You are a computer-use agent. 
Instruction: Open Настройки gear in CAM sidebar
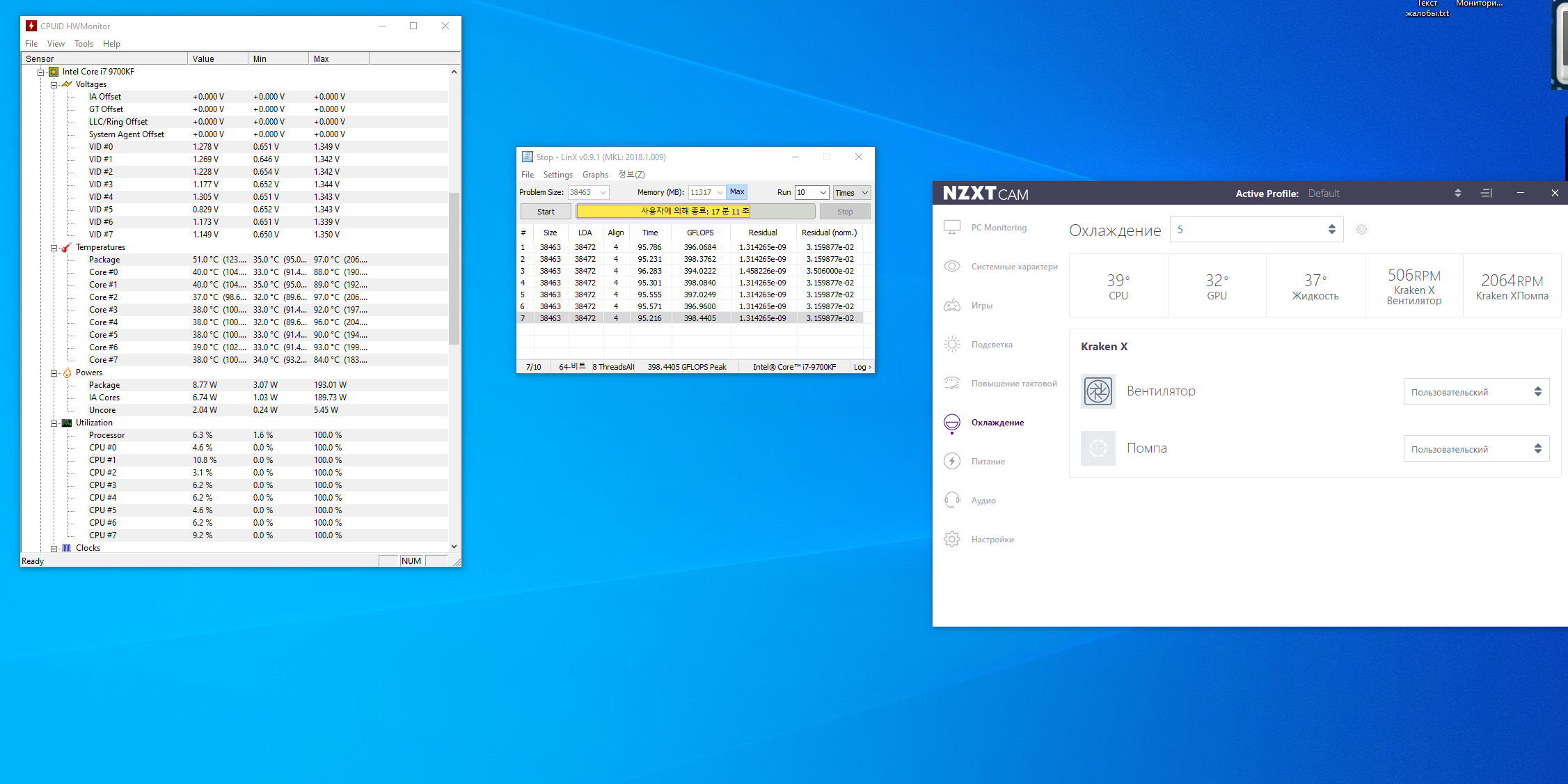click(x=952, y=540)
